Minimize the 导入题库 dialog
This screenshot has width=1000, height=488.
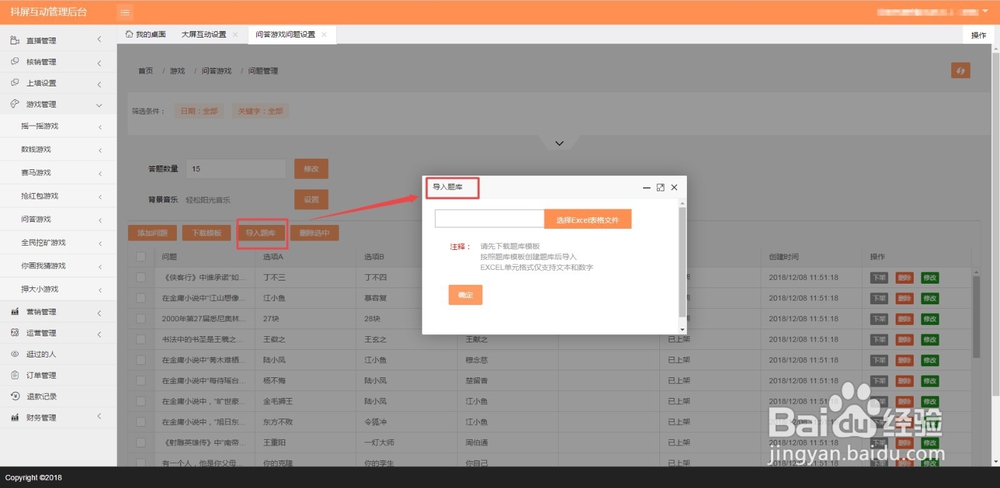coord(647,188)
